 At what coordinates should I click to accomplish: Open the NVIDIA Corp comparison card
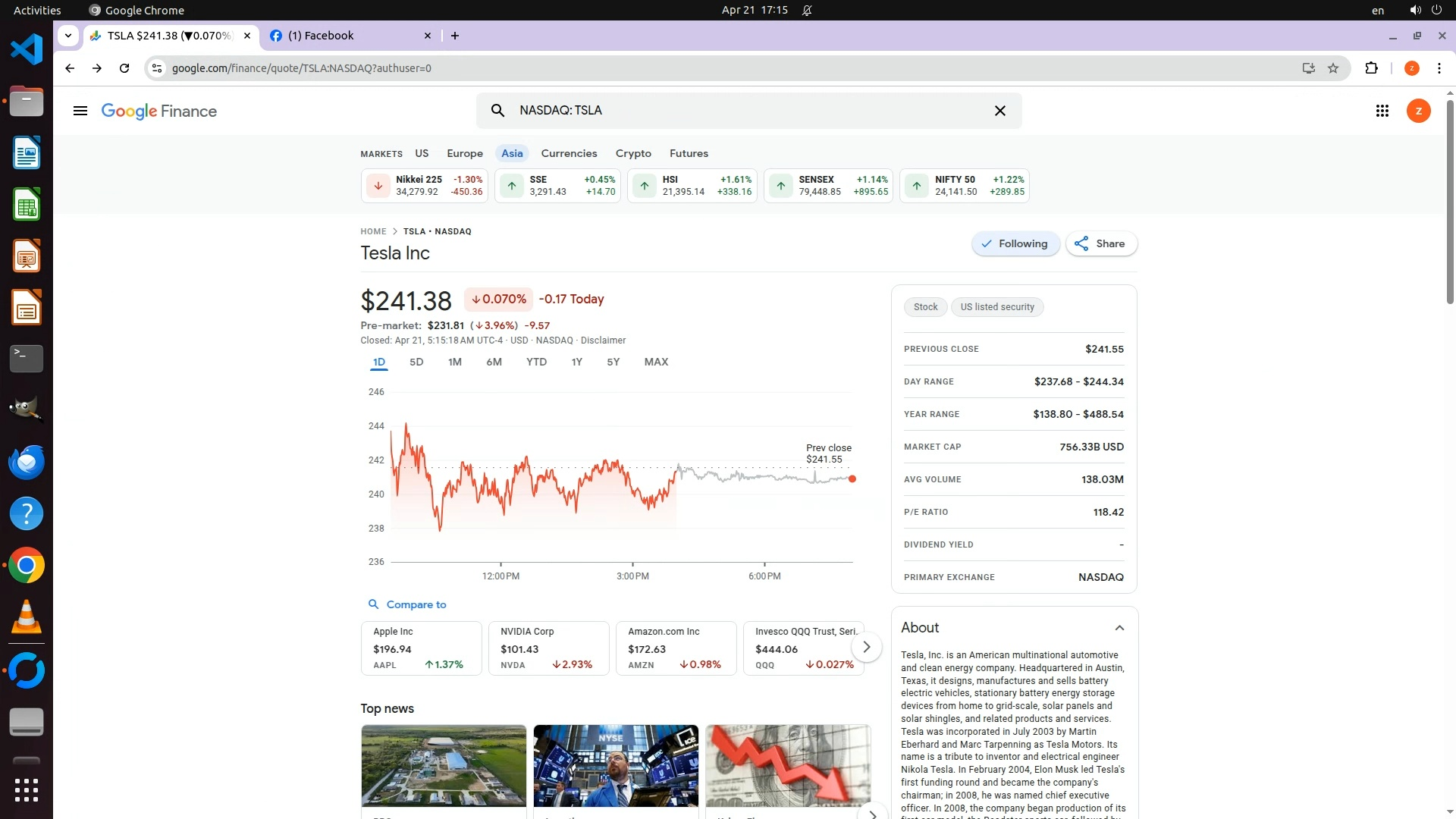click(x=548, y=648)
